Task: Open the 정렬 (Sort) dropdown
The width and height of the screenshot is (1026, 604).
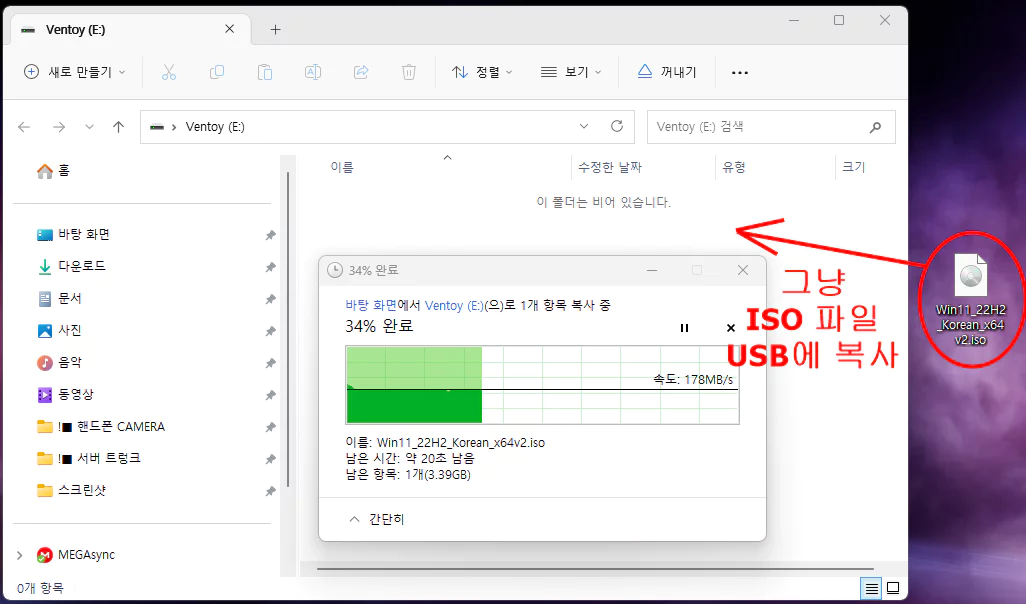Action: [x=482, y=72]
